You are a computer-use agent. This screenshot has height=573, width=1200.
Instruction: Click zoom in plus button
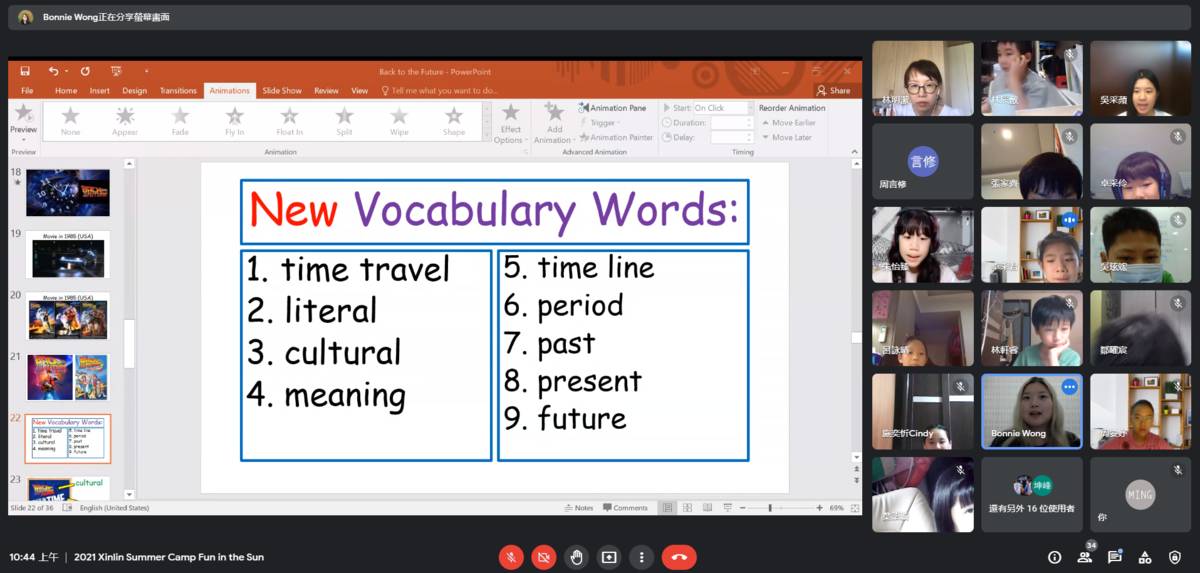820,508
